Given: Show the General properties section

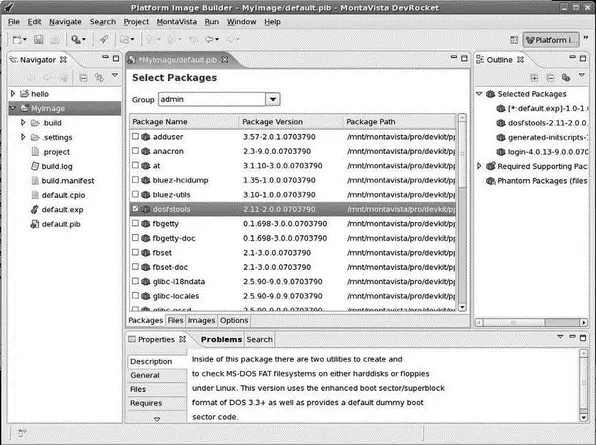Looking at the screenshot, I should [157, 375].
